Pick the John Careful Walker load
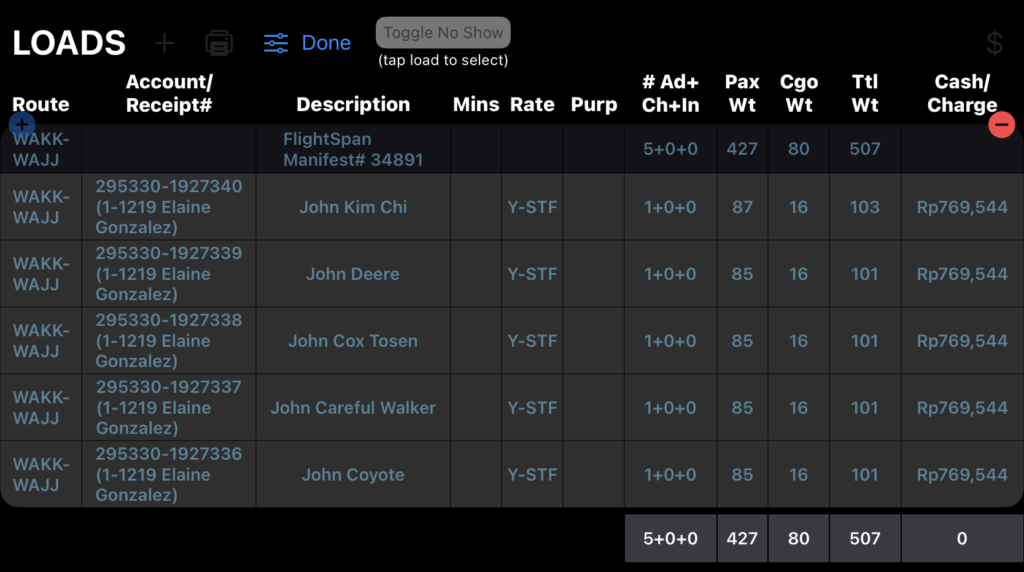The width and height of the screenshot is (1024, 572). tap(353, 408)
